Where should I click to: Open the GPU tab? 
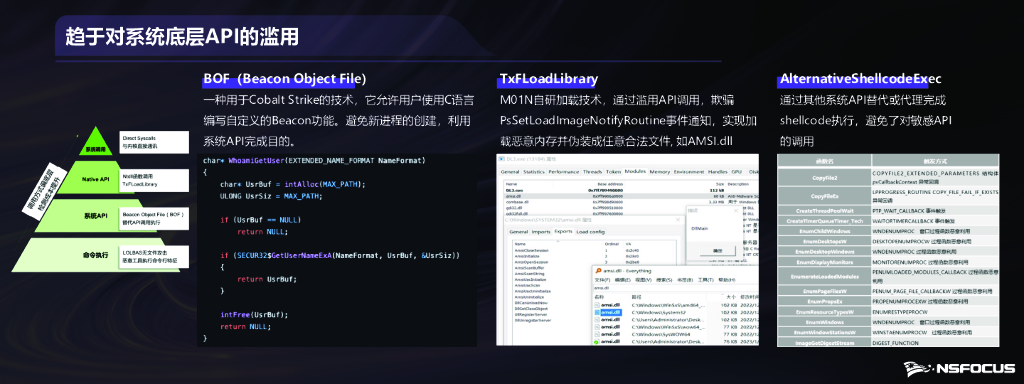[737, 172]
